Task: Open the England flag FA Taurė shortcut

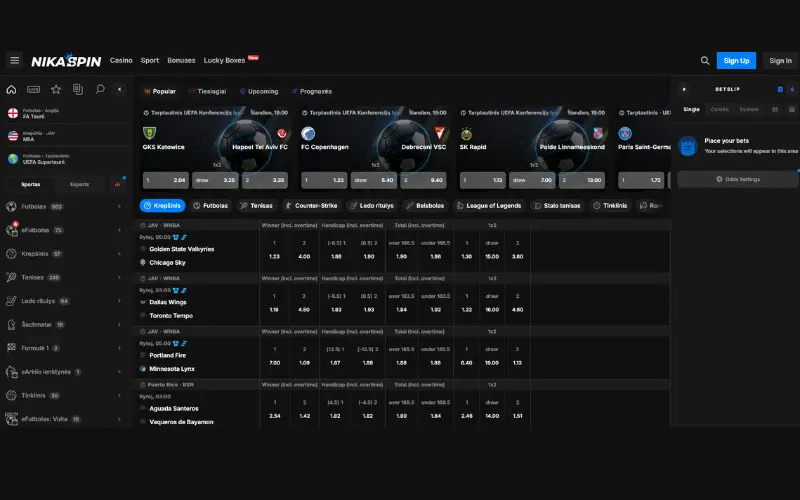Action: [66, 113]
